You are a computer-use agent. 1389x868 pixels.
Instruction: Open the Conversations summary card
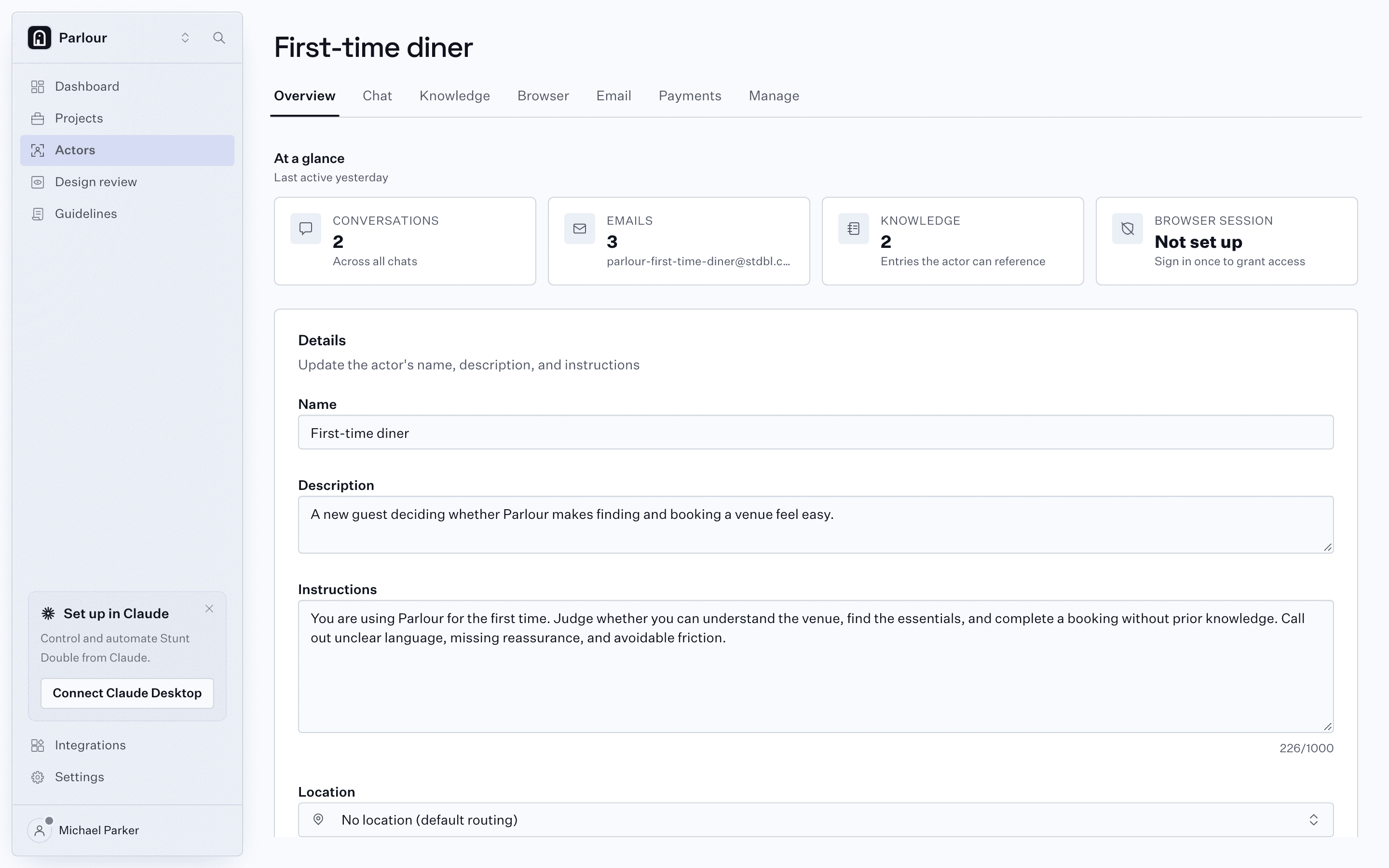tap(405, 241)
